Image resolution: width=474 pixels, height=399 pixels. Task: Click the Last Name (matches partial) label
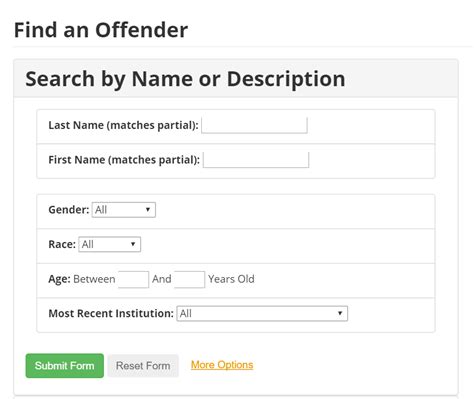(x=123, y=125)
